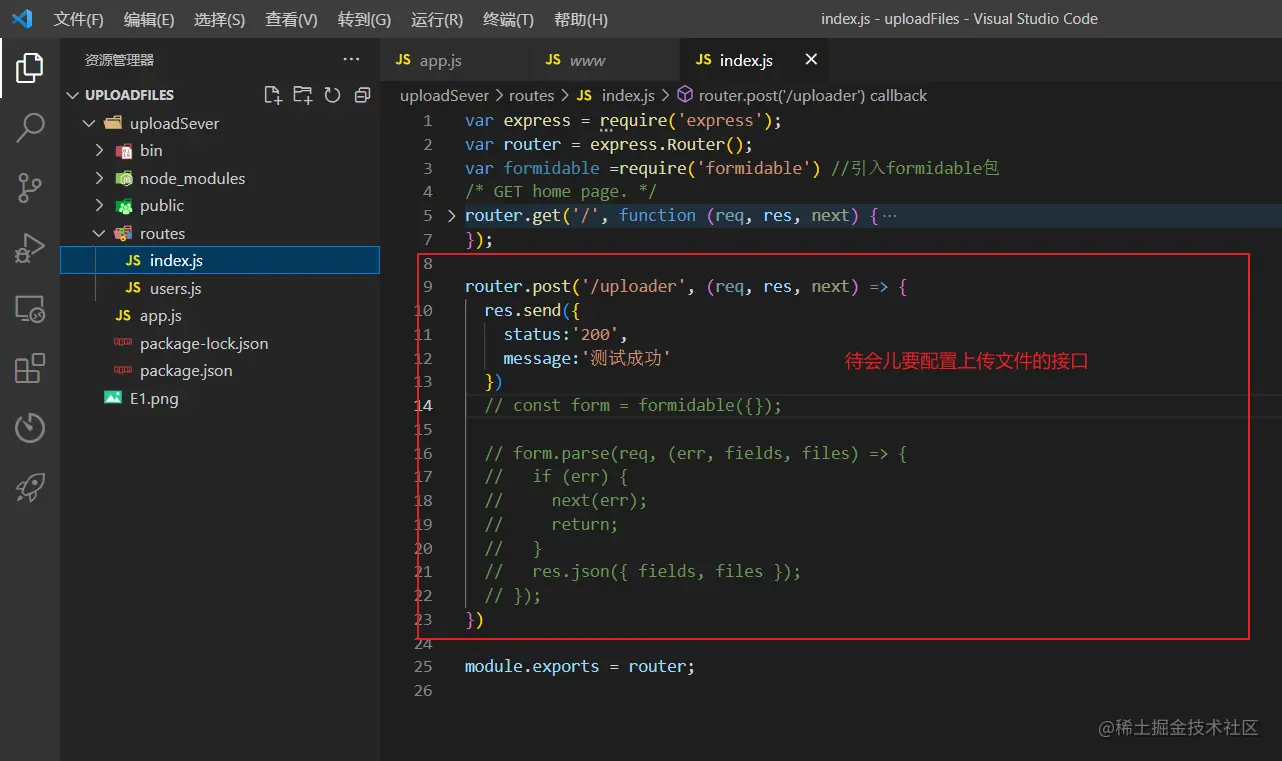Create a new folder in UPLOADFILES
This screenshot has height=761, width=1282.
[x=302, y=95]
